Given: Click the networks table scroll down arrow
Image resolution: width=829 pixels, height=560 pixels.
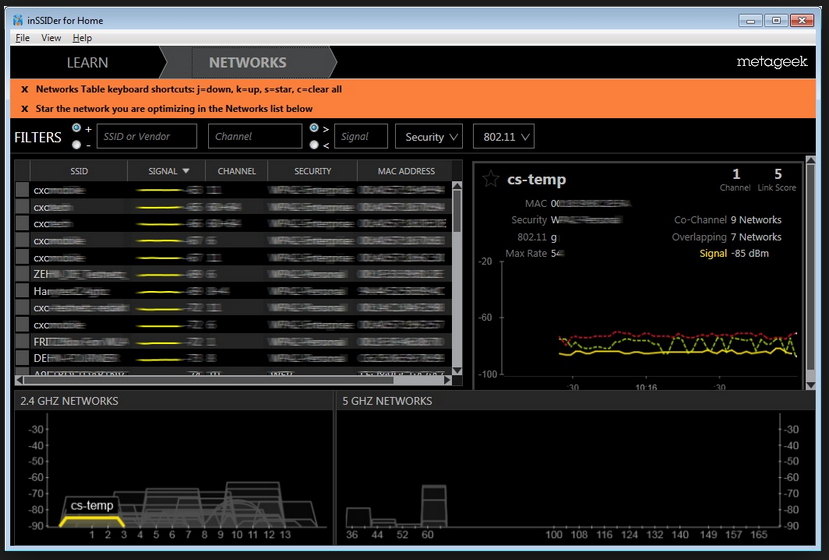Looking at the screenshot, I should point(457,370).
